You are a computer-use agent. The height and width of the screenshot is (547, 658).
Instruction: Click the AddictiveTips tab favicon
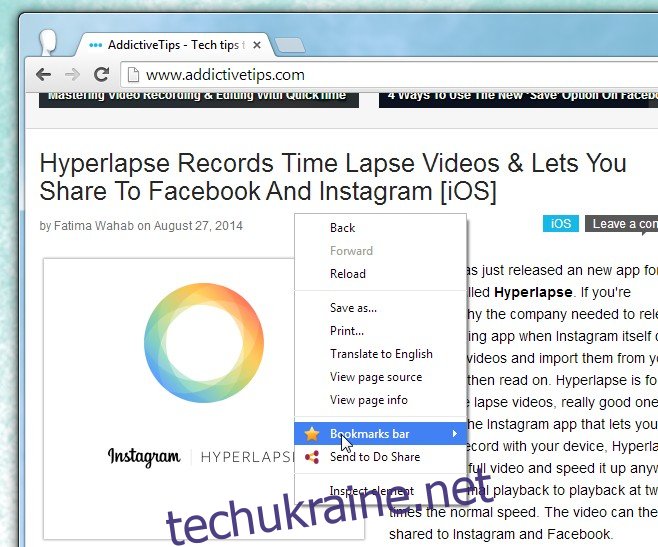96,45
